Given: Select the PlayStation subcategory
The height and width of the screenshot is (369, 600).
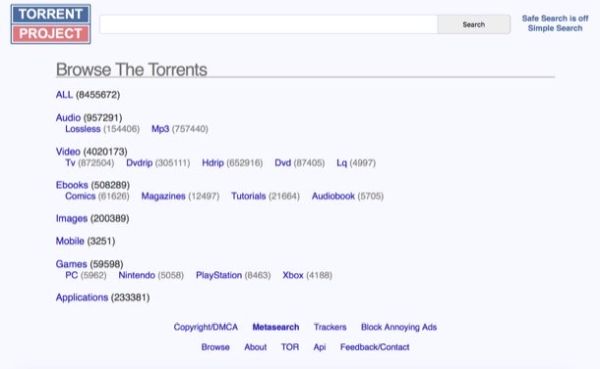Looking at the screenshot, I should tap(219, 275).
